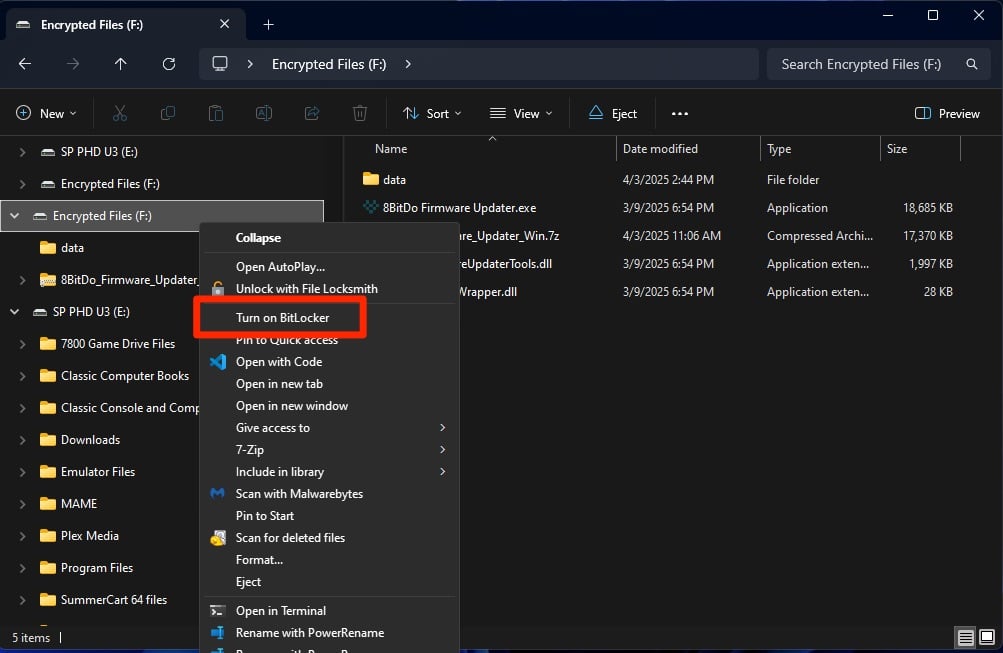Image resolution: width=1003 pixels, height=653 pixels.
Task: Open Give access to submenu
Action: tap(330, 428)
